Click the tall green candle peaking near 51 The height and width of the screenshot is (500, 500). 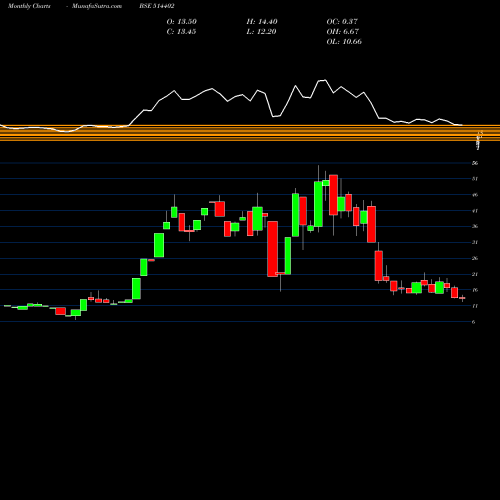318,204
